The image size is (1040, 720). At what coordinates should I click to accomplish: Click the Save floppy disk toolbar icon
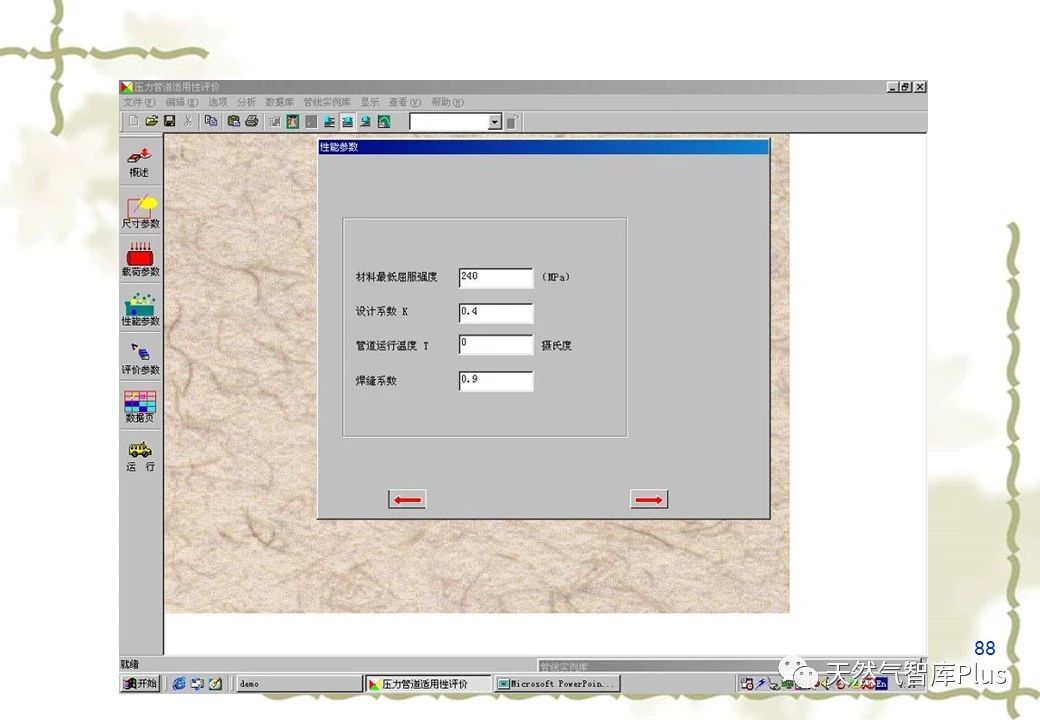point(169,121)
